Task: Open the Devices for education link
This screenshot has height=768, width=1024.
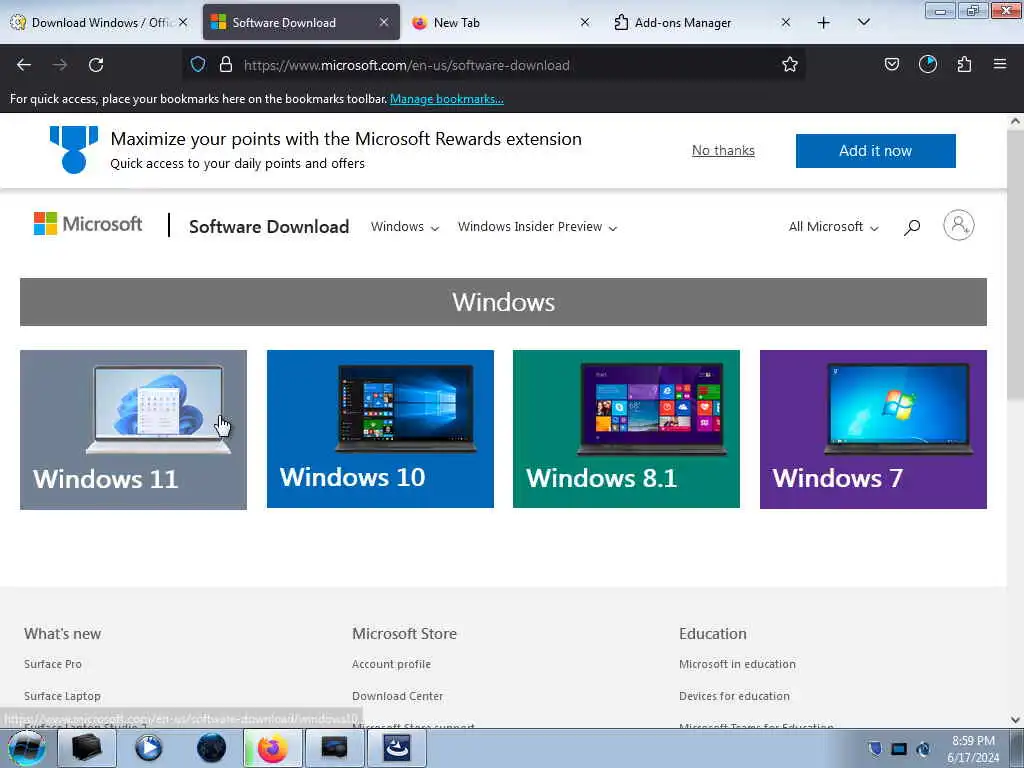Action: (x=734, y=696)
